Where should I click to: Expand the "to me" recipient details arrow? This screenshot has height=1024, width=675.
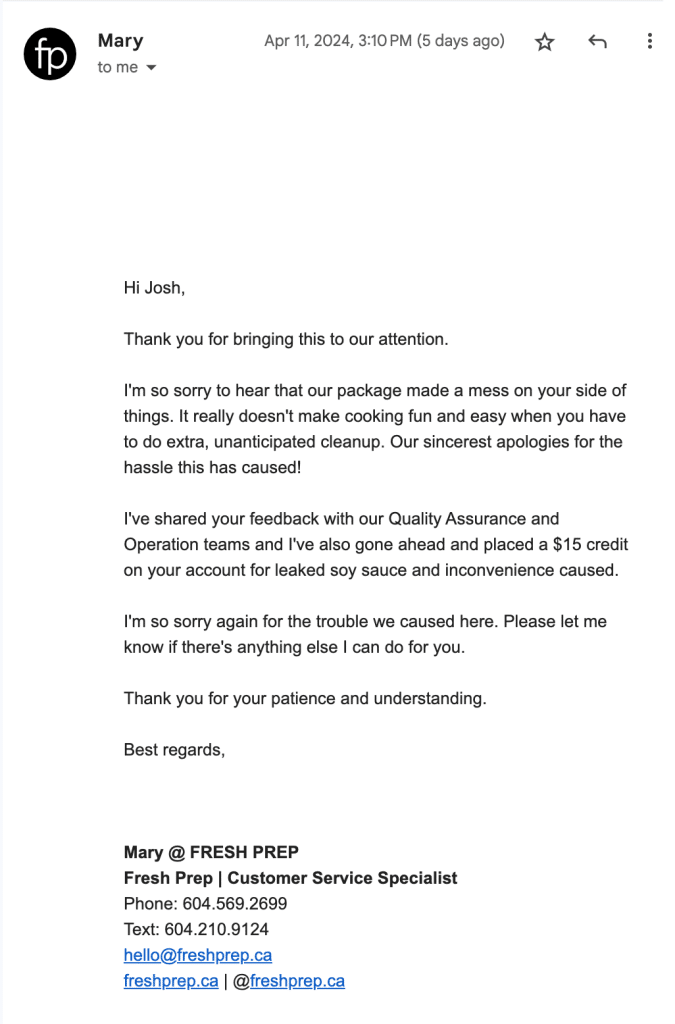click(x=152, y=68)
